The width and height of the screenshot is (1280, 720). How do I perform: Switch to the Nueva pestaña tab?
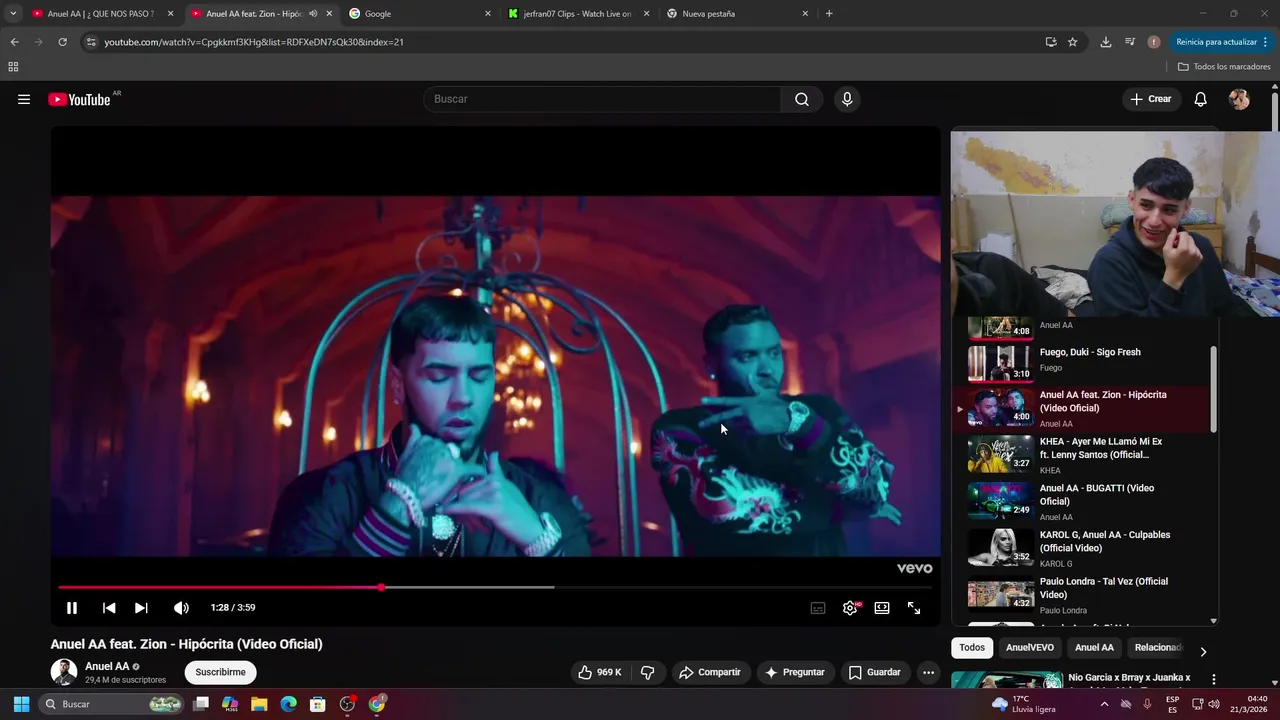pos(737,14)
